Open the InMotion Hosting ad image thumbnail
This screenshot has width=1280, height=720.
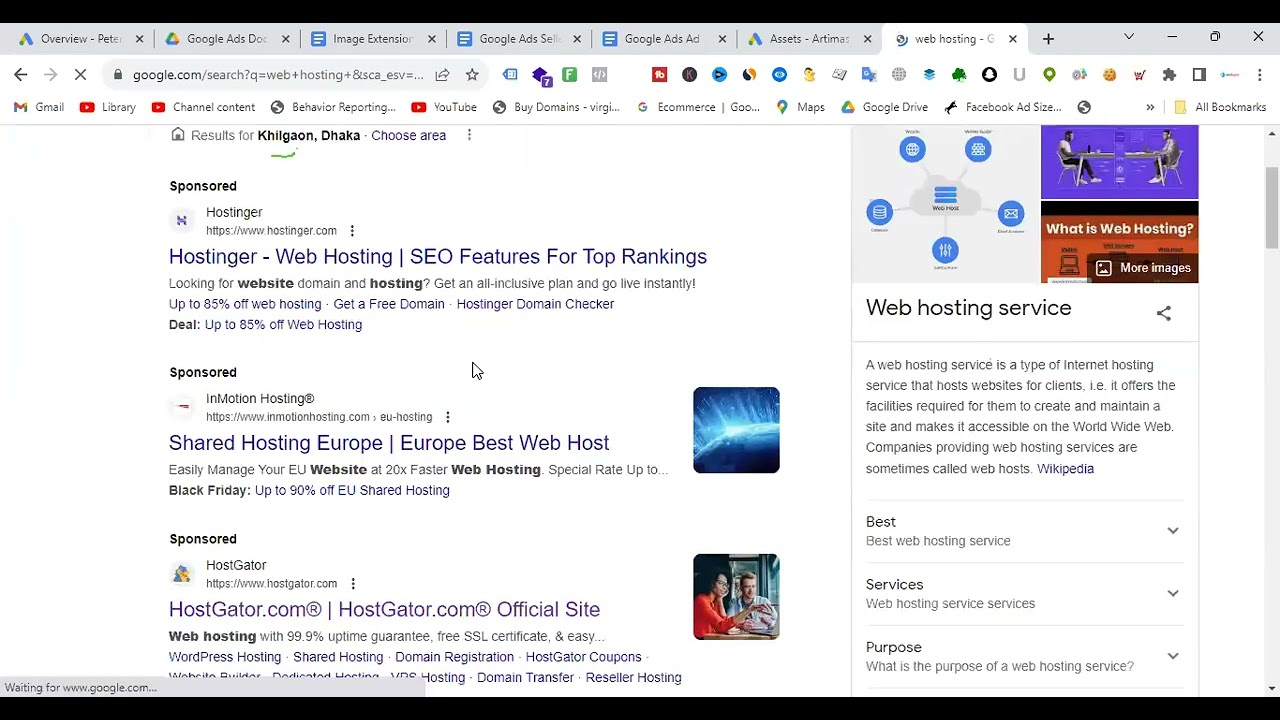click(x=736, y=430)
